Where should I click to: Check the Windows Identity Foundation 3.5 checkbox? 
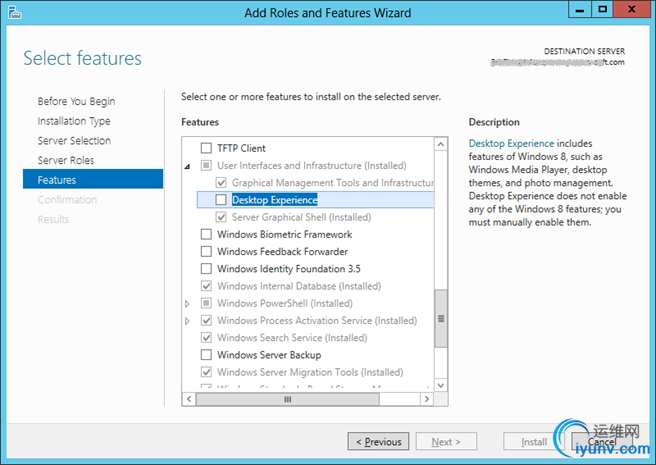206,268
